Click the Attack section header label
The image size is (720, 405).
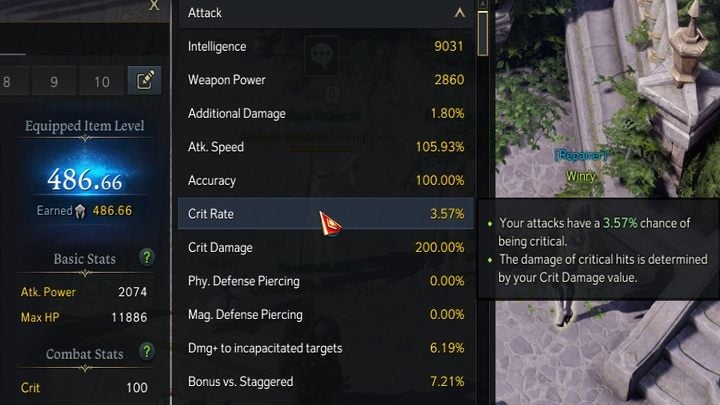(205, 13)
